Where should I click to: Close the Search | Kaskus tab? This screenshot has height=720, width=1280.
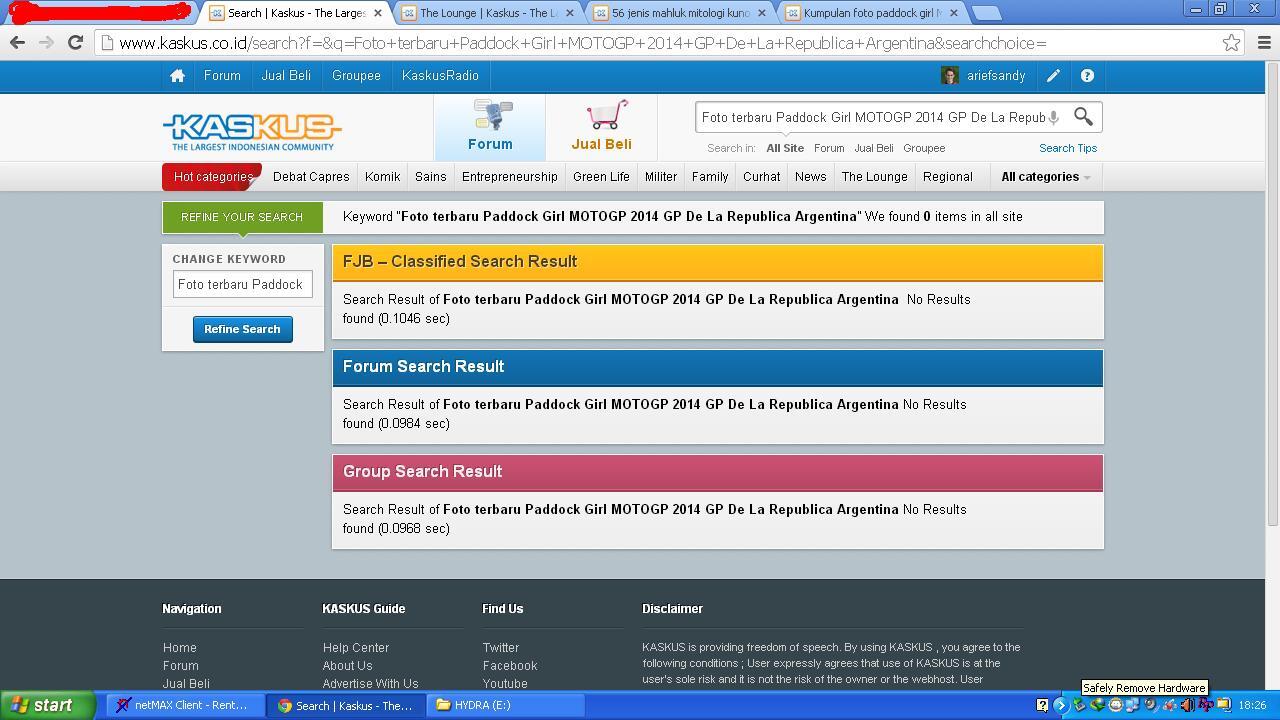[x=378, y=13]
